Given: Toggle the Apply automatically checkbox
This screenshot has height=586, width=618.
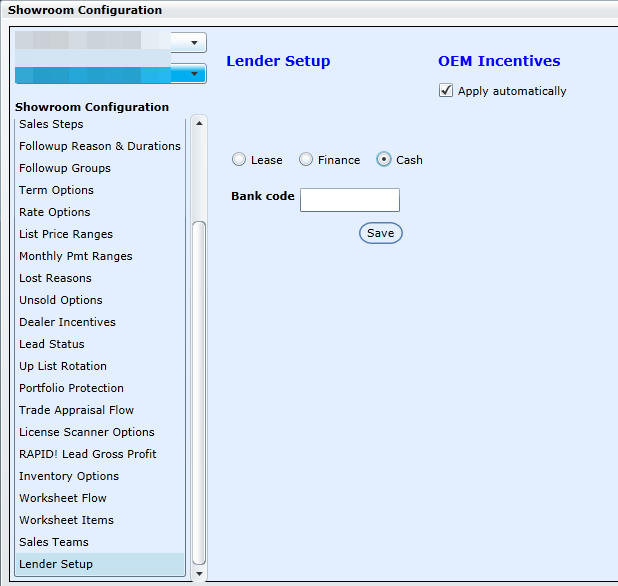Looking at the screenshot, I should [x=446, y=91].
